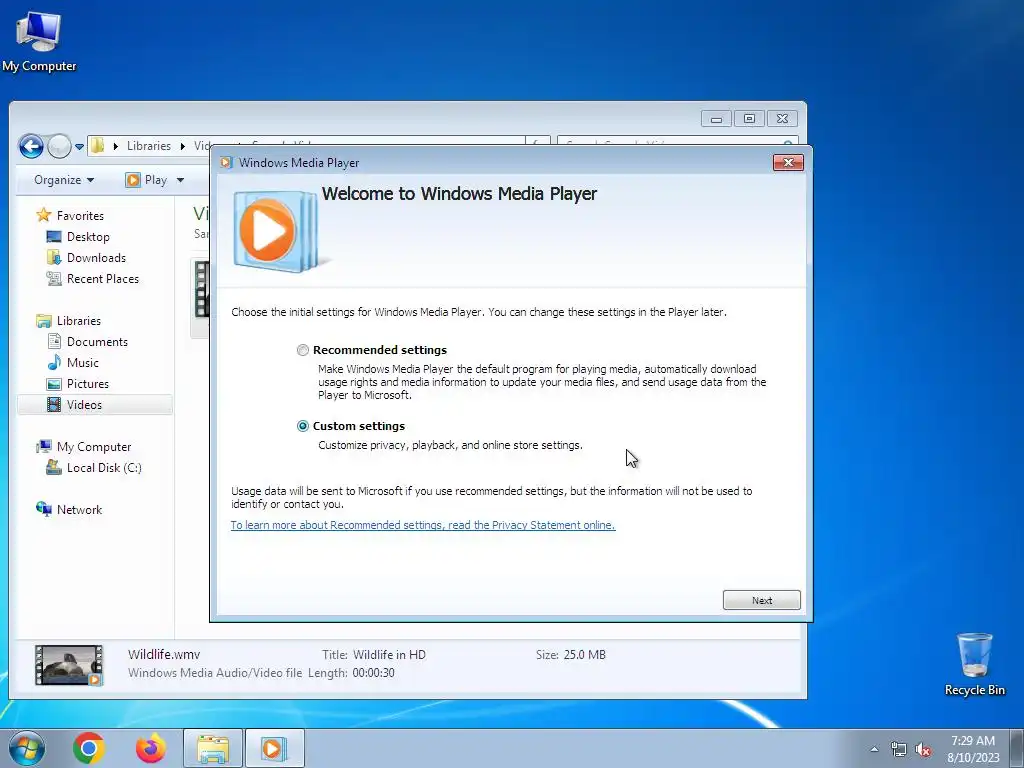The height and width of the screenshot is (768, 1024).
Task: Click the Local Disk drive icon
Action: 54,468
